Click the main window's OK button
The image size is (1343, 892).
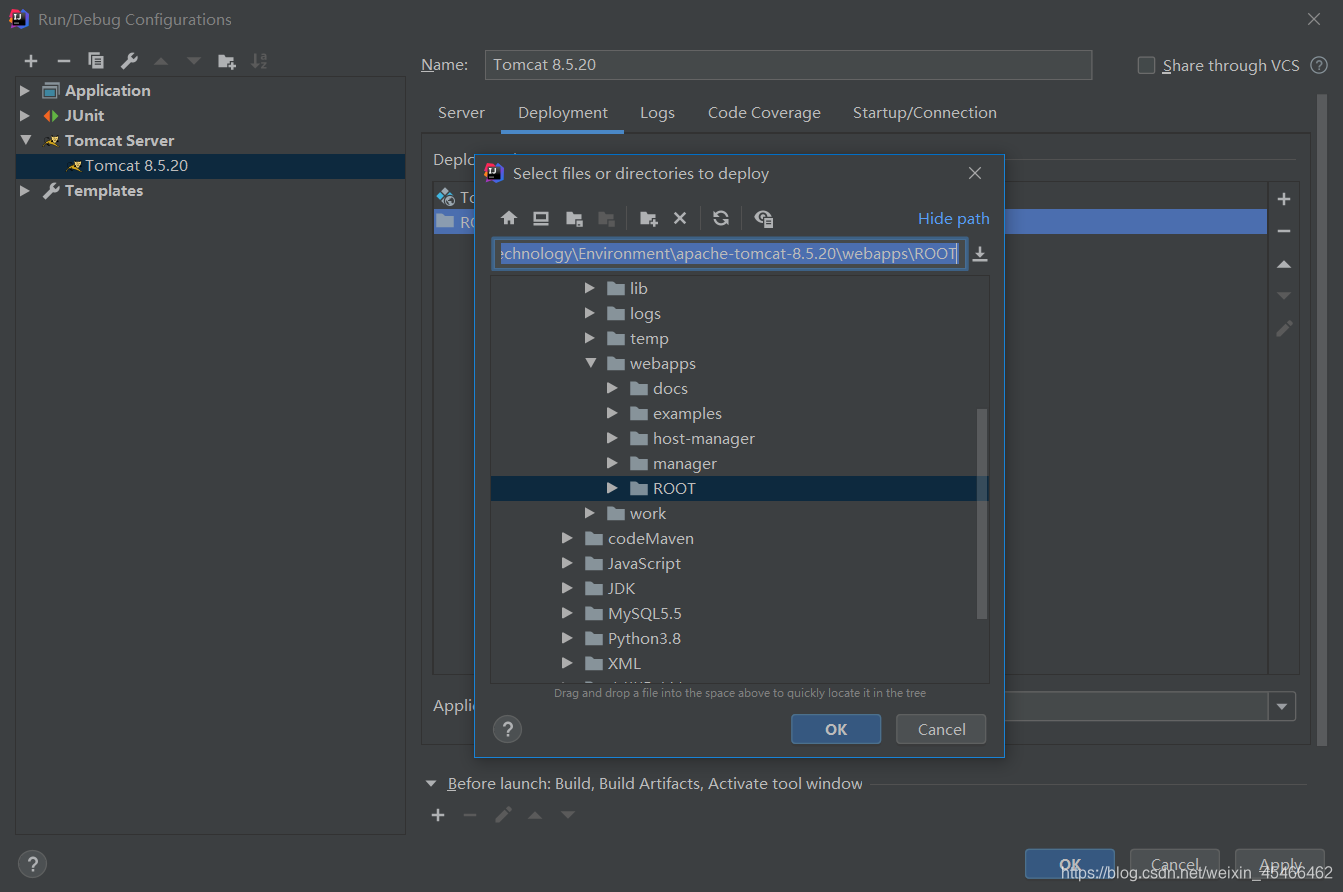click(x=1070, y=864)
